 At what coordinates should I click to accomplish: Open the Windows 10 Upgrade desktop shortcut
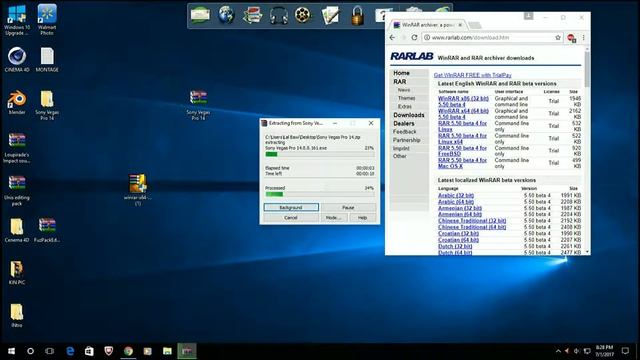(x=17, y=20)
